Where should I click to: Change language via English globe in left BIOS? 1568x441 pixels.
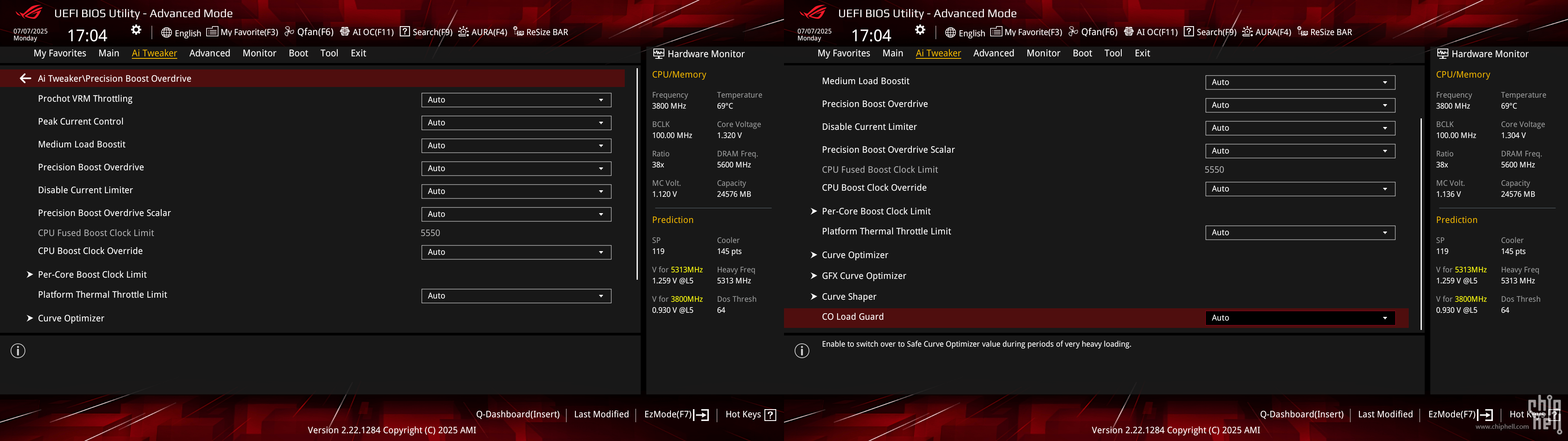(x=181, y=32)
